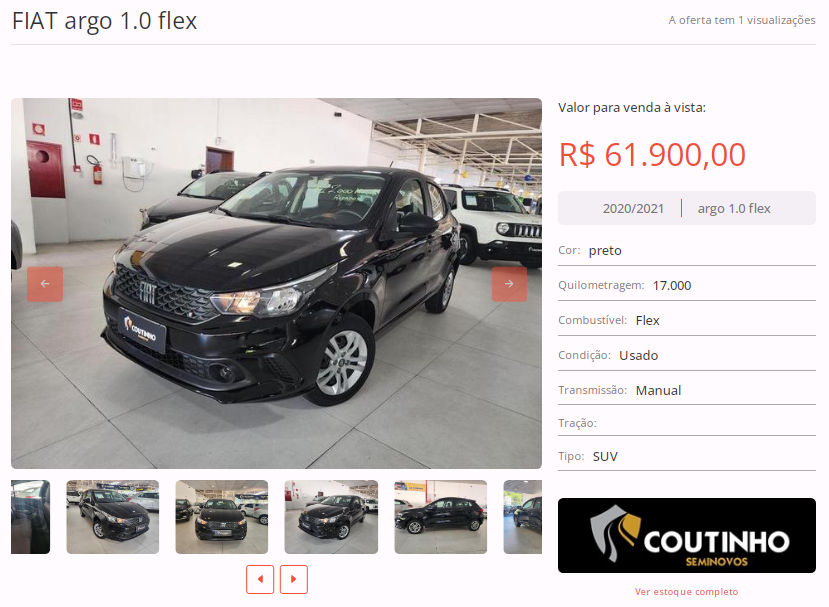The image size is (829, 607).
Task: Select the partially visible first interior thumbnail
Action: pyautogui.click(x=30, y=517)
